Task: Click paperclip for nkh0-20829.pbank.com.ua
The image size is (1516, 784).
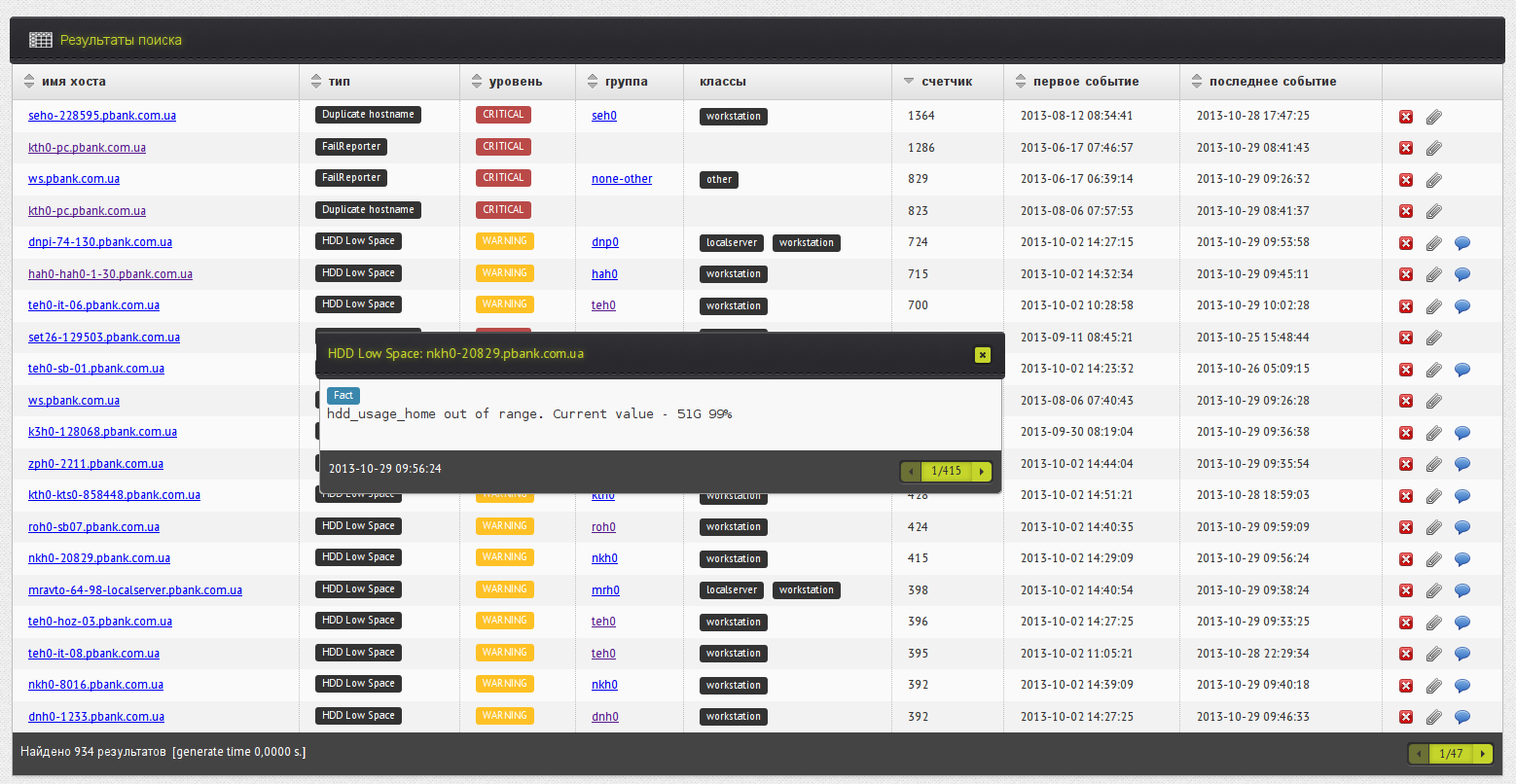Action: coord(1434,559)
